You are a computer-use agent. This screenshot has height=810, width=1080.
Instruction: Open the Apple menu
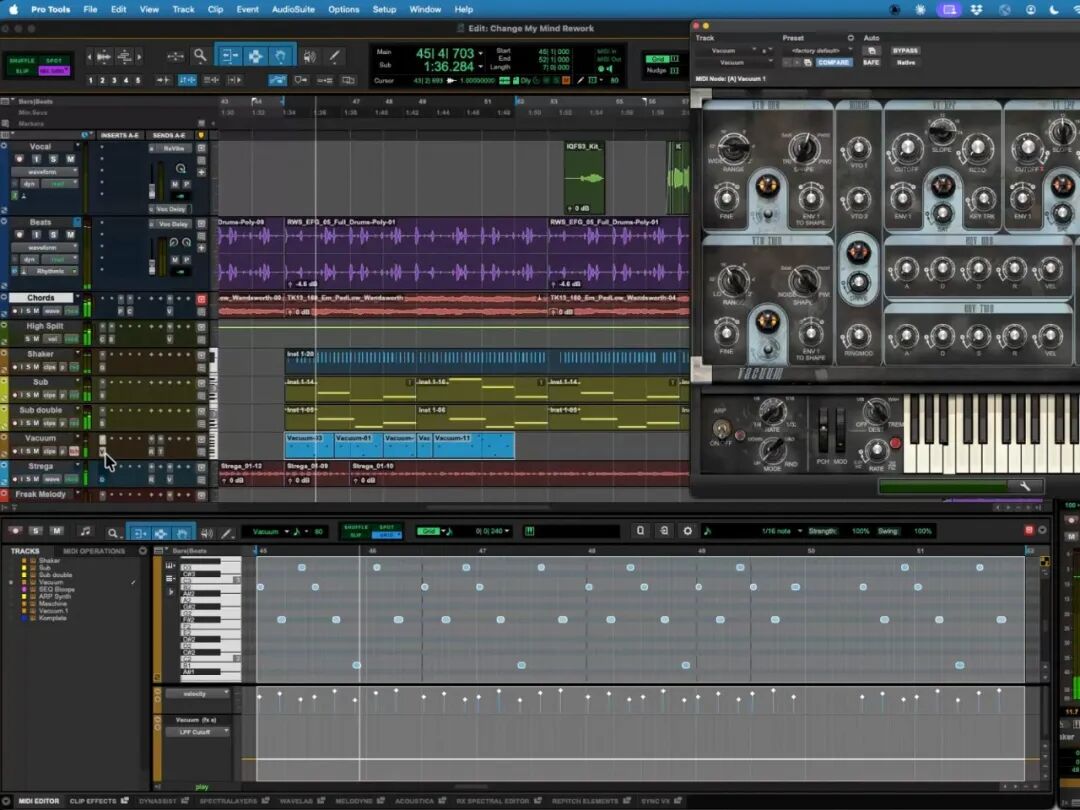point(14,10)
